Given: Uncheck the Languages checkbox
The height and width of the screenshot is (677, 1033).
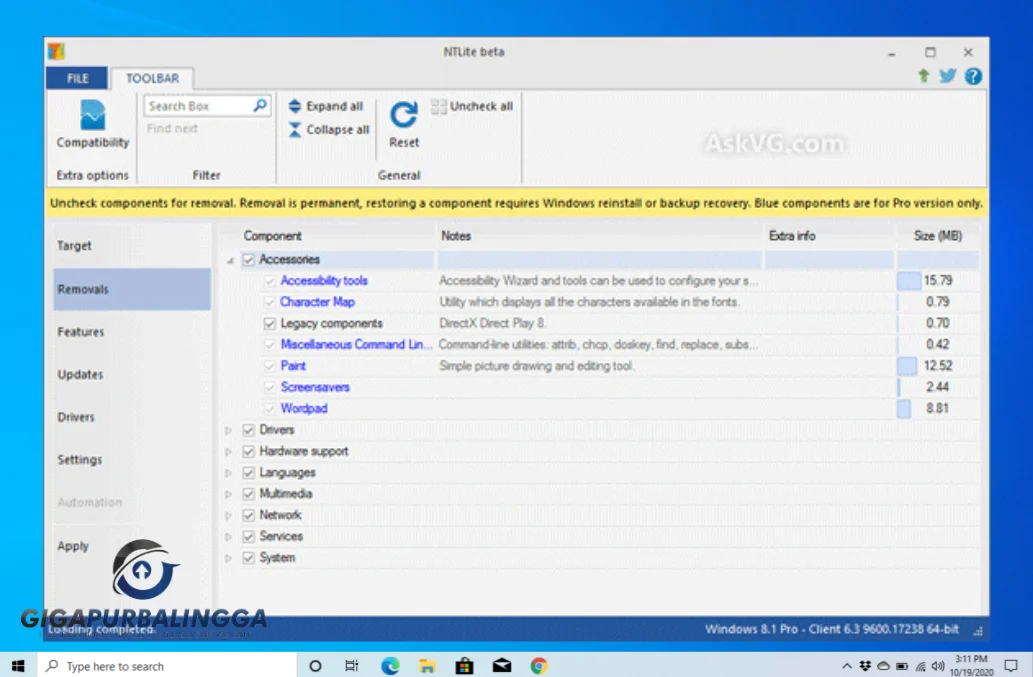Looking at the screenshot, I should (248, 473).
